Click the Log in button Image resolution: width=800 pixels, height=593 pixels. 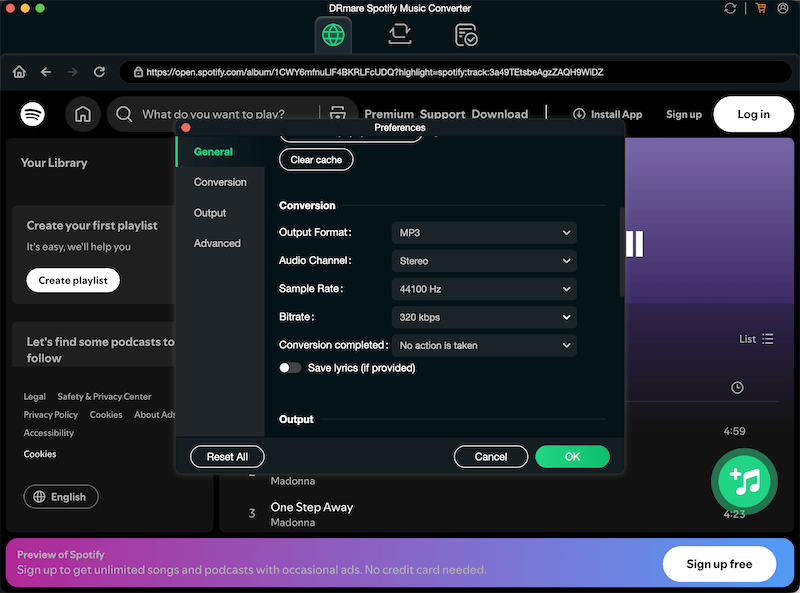click(753, 114)
